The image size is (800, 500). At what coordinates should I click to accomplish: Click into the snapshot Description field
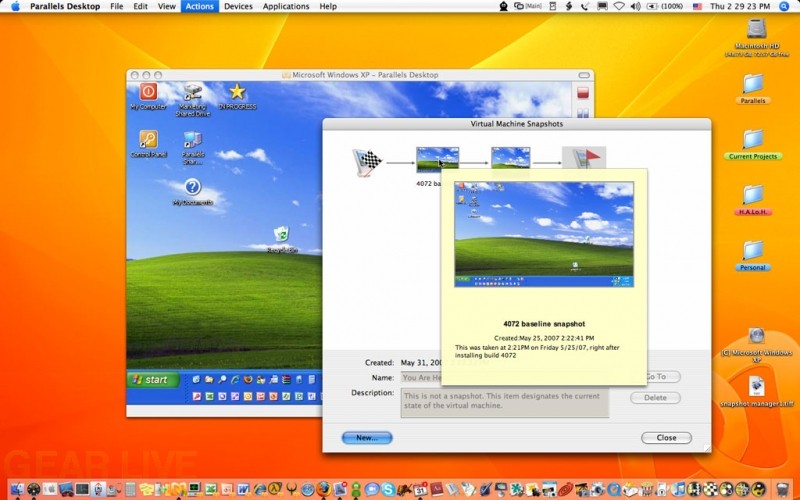coord(505,403)
